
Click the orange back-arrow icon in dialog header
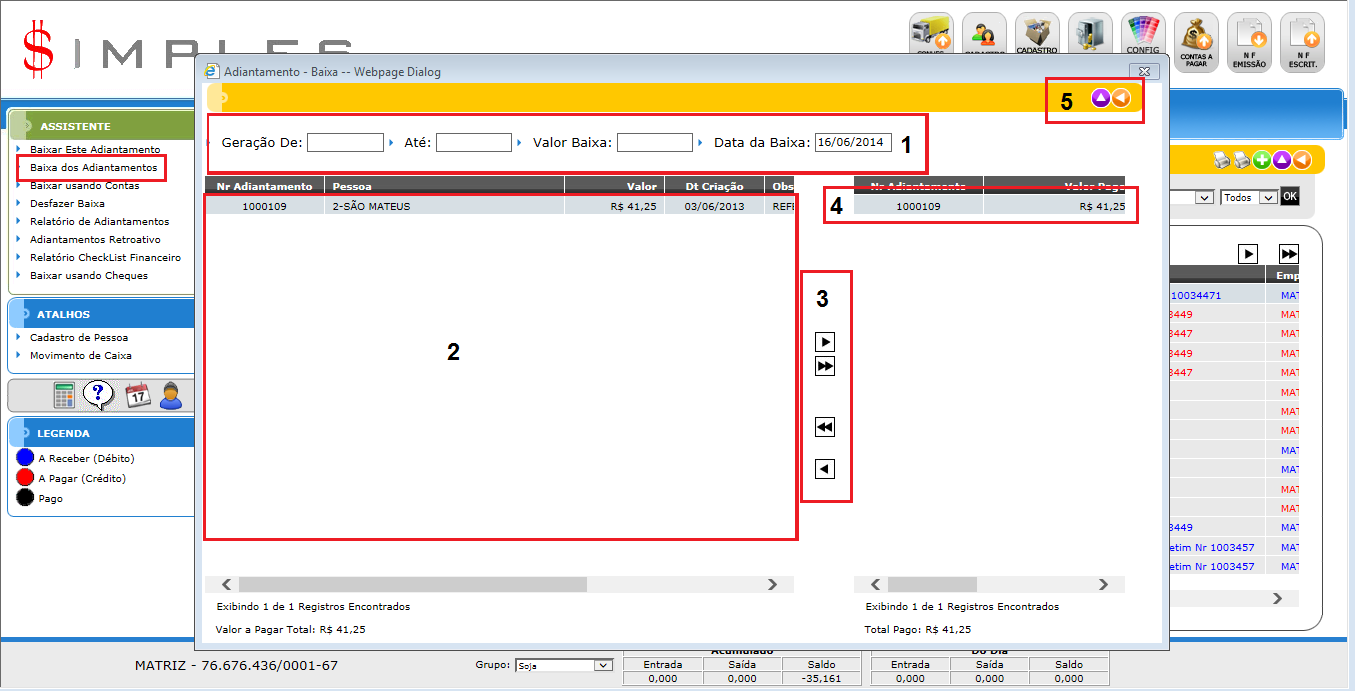(x=1121, y=98)
